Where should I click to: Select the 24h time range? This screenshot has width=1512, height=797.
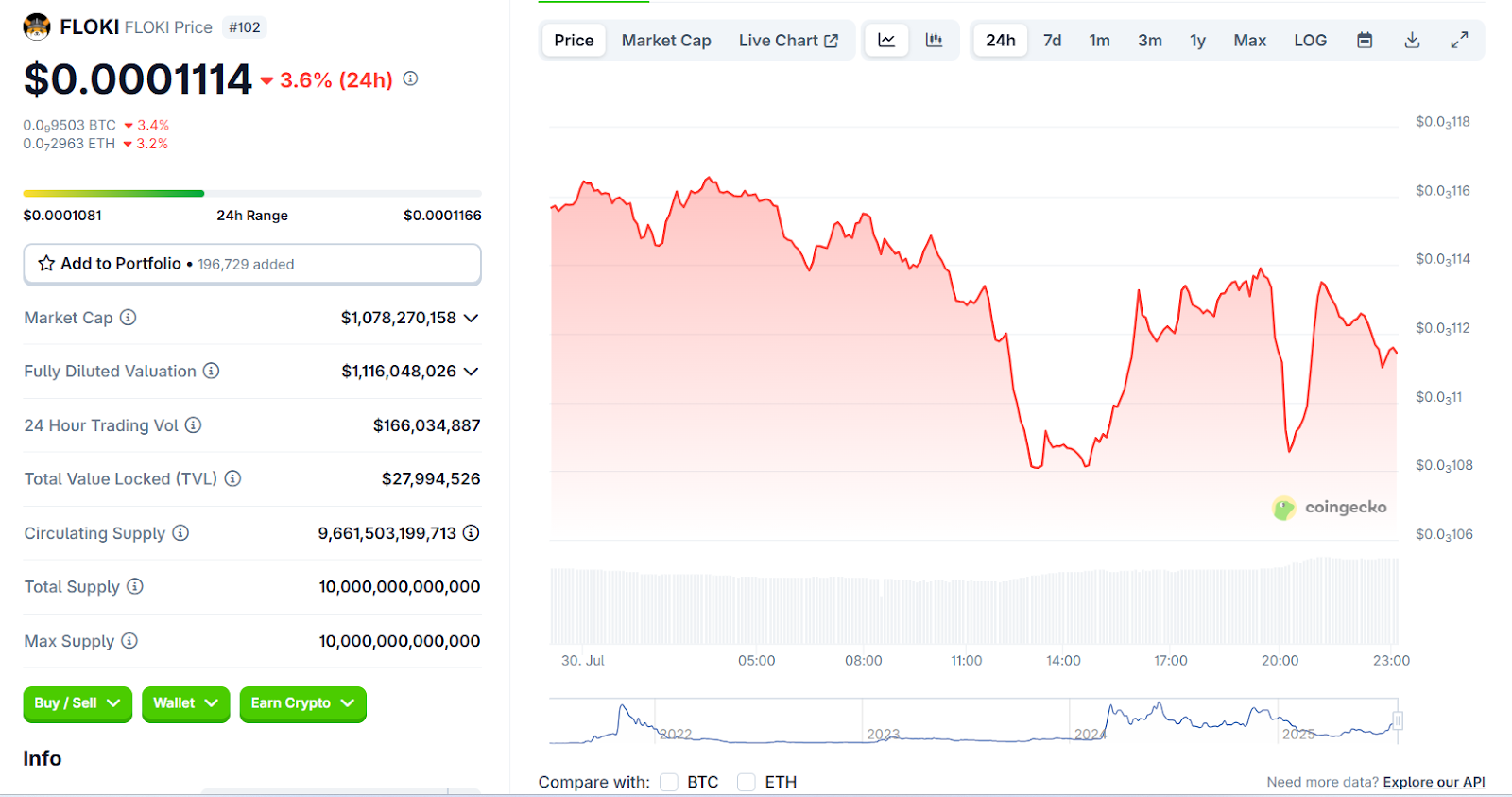point(1001,40)
